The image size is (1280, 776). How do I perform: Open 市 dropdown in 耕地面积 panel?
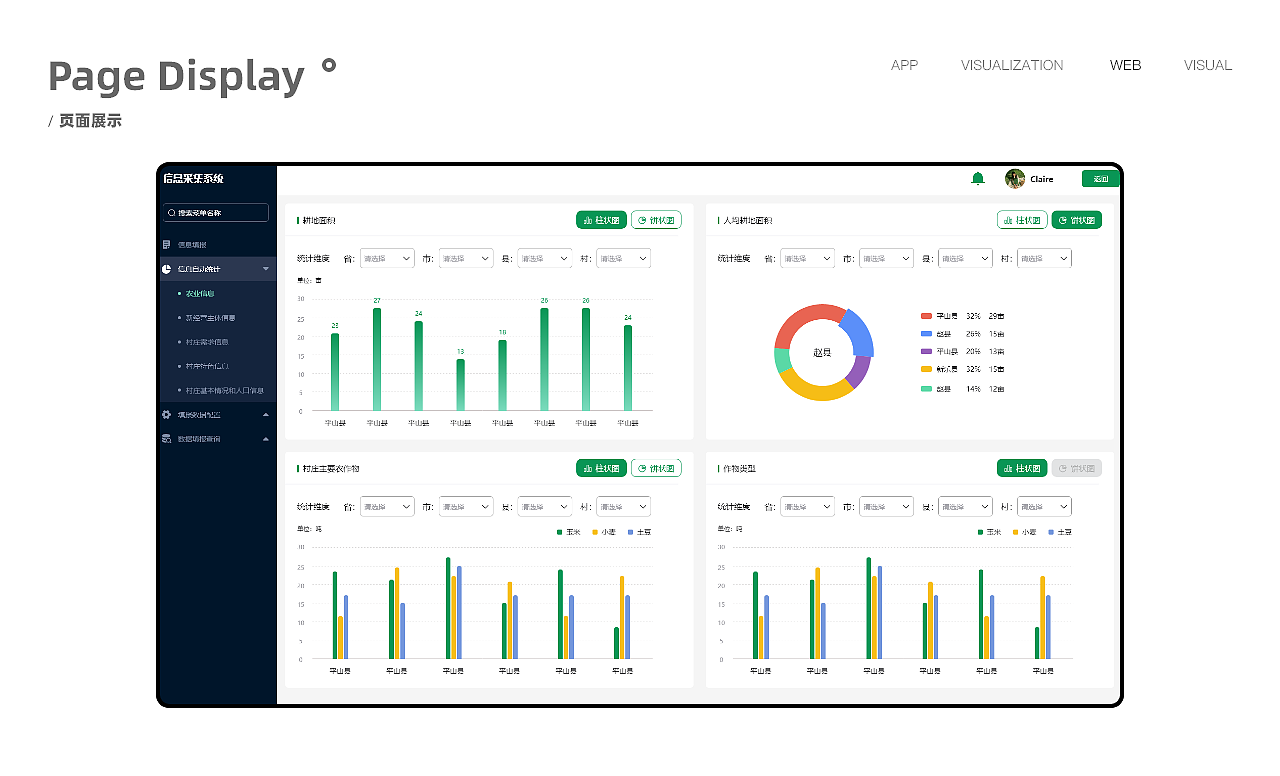point(466,258)
